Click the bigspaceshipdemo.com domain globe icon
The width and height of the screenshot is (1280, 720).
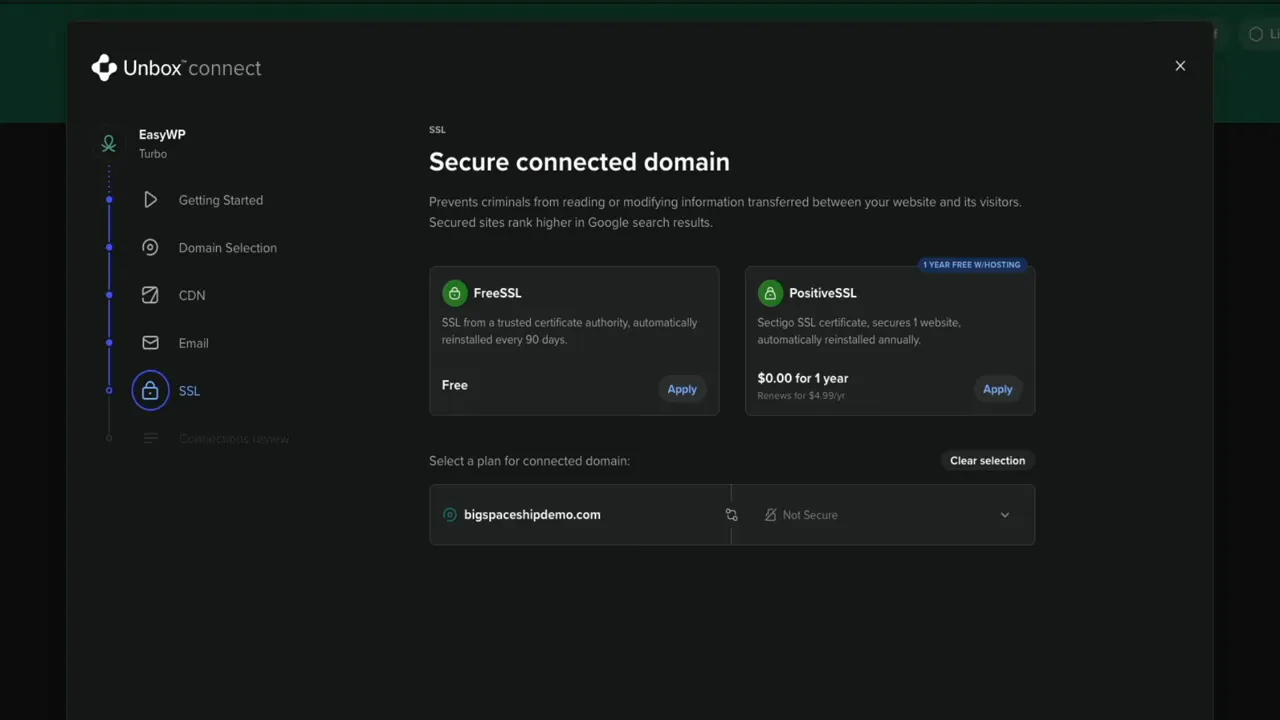450,515
